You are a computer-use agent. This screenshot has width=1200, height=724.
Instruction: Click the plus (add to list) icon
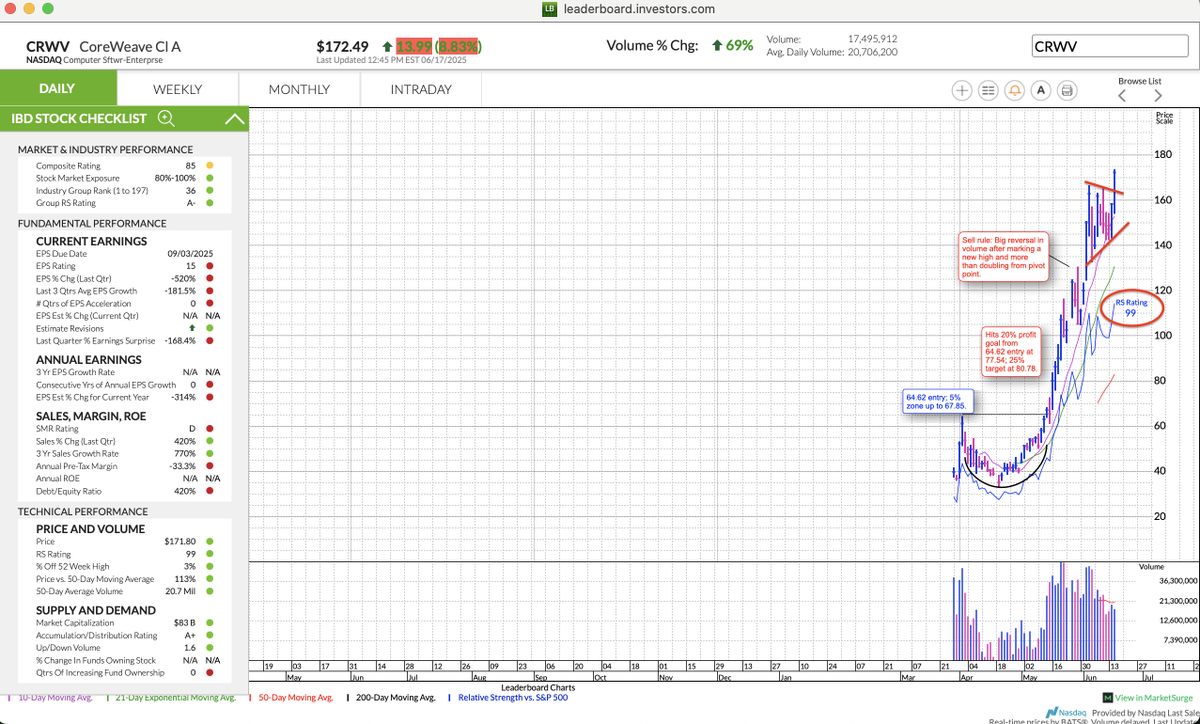tap(962, 90)
